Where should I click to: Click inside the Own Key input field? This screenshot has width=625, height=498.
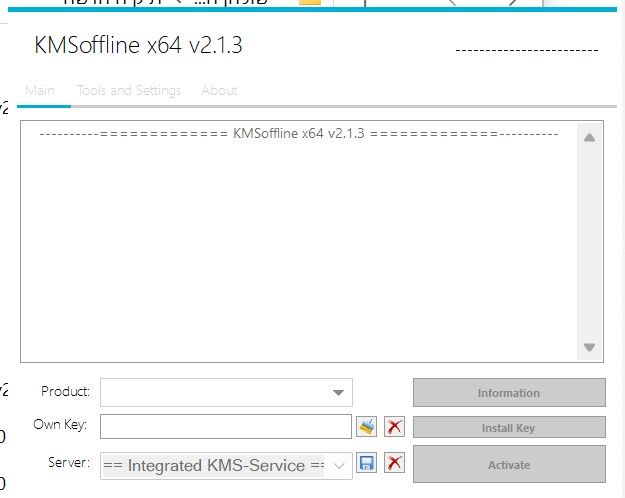point(226,426)
